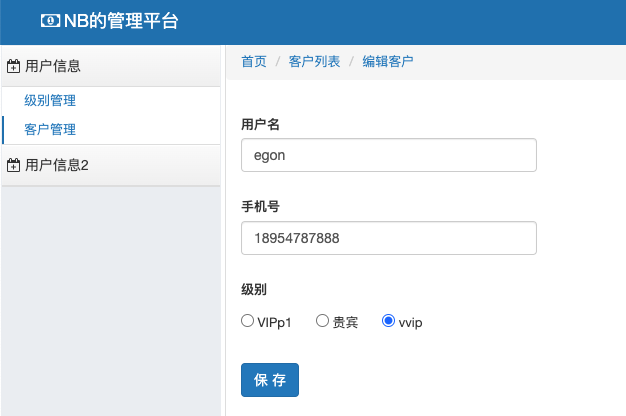Open the NB的管理平台 brand title
Image resolution: width=626 pixels, height=416 pixels.
coord(120,20)
